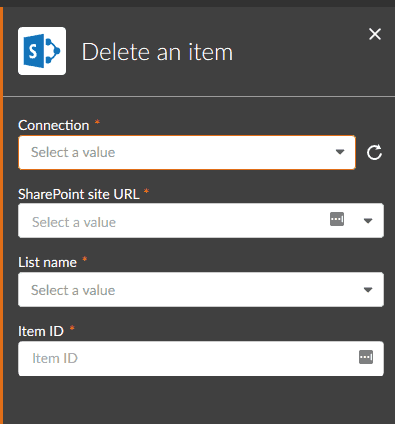Viewport: 395px width, 424px height.
Task: Refresh the Connection list
Action: 374,152
